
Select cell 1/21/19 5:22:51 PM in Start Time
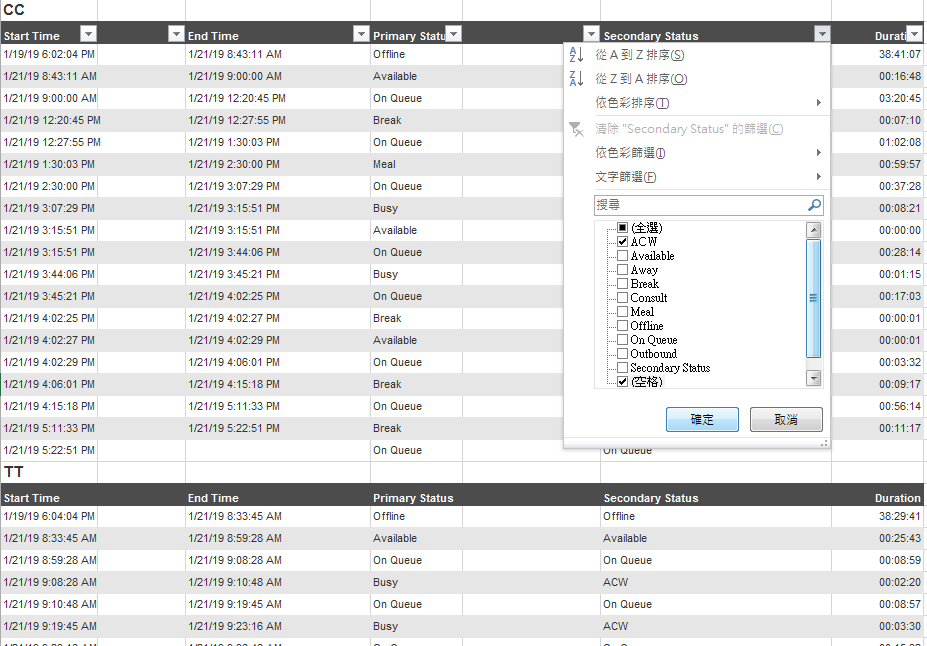tap(48, 450)
